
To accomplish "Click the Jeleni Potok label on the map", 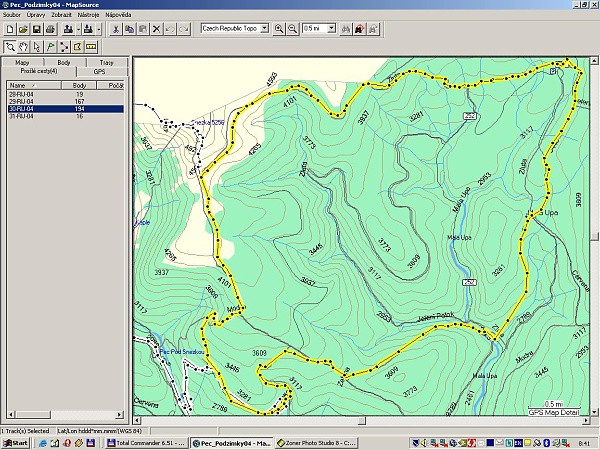I will coord(436,316).
